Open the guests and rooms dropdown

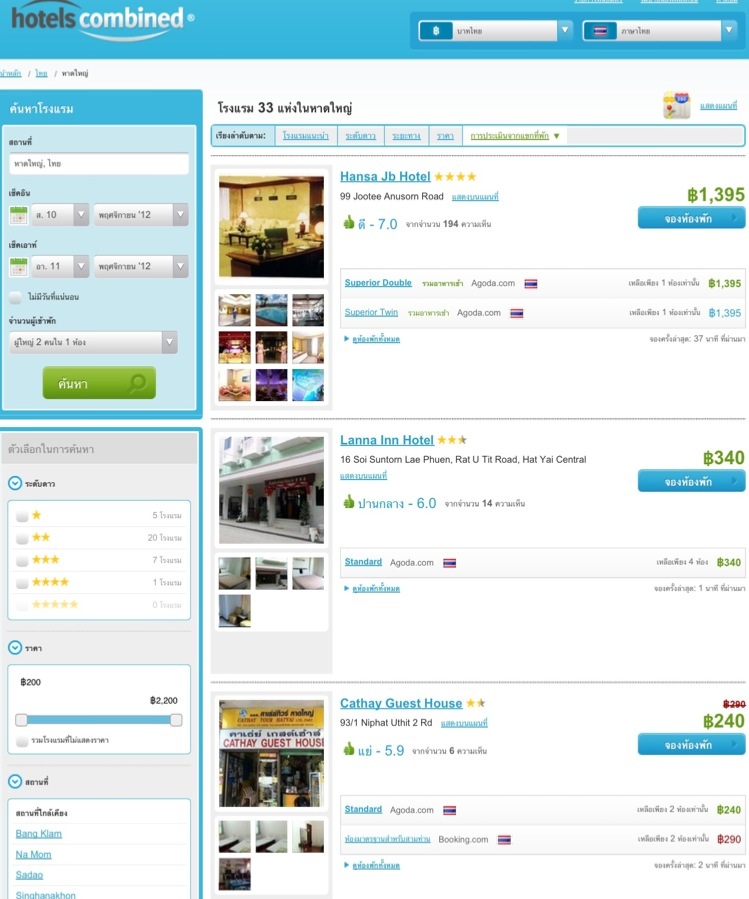[x=93, y=342]
